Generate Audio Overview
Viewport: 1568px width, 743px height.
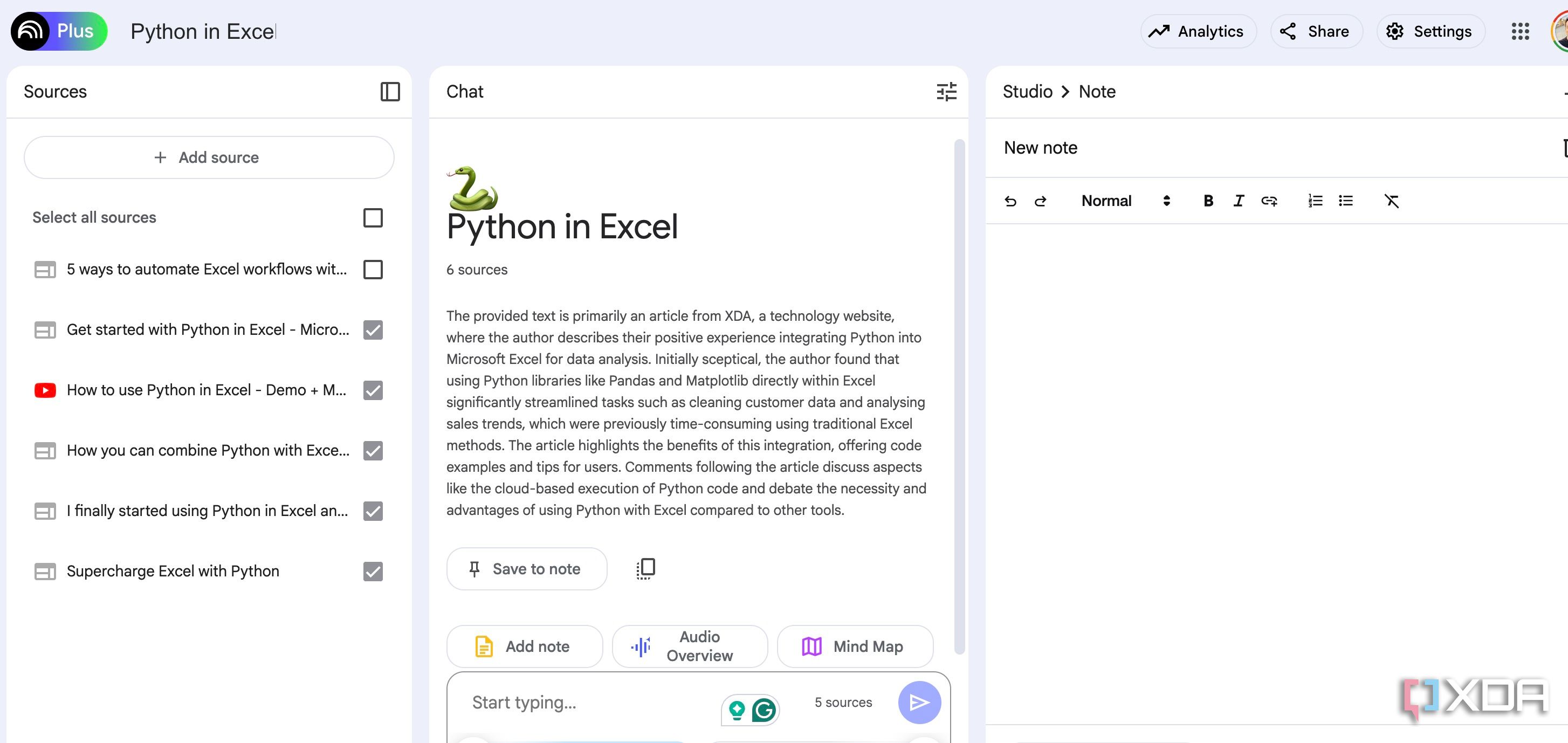coord(690,646)
